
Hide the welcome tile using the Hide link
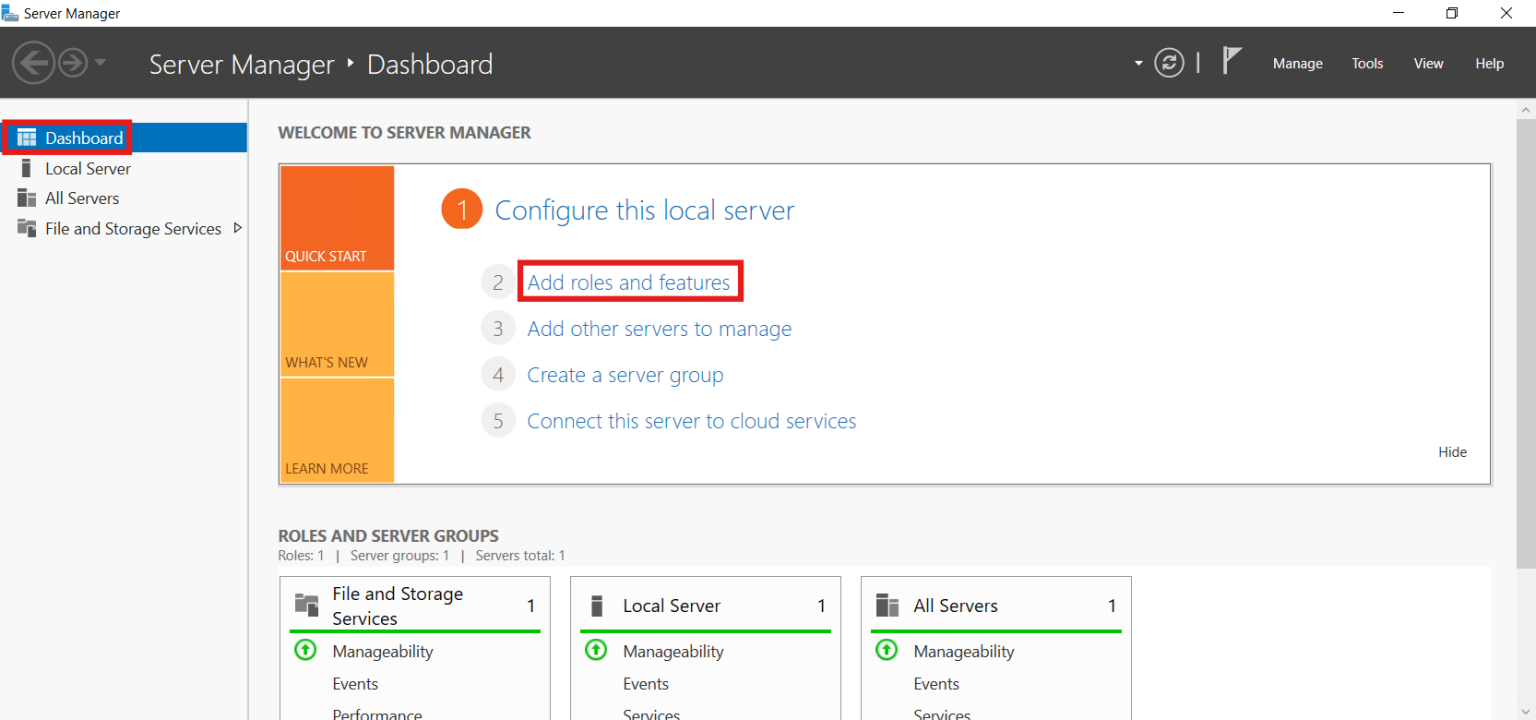[1452, 452]
